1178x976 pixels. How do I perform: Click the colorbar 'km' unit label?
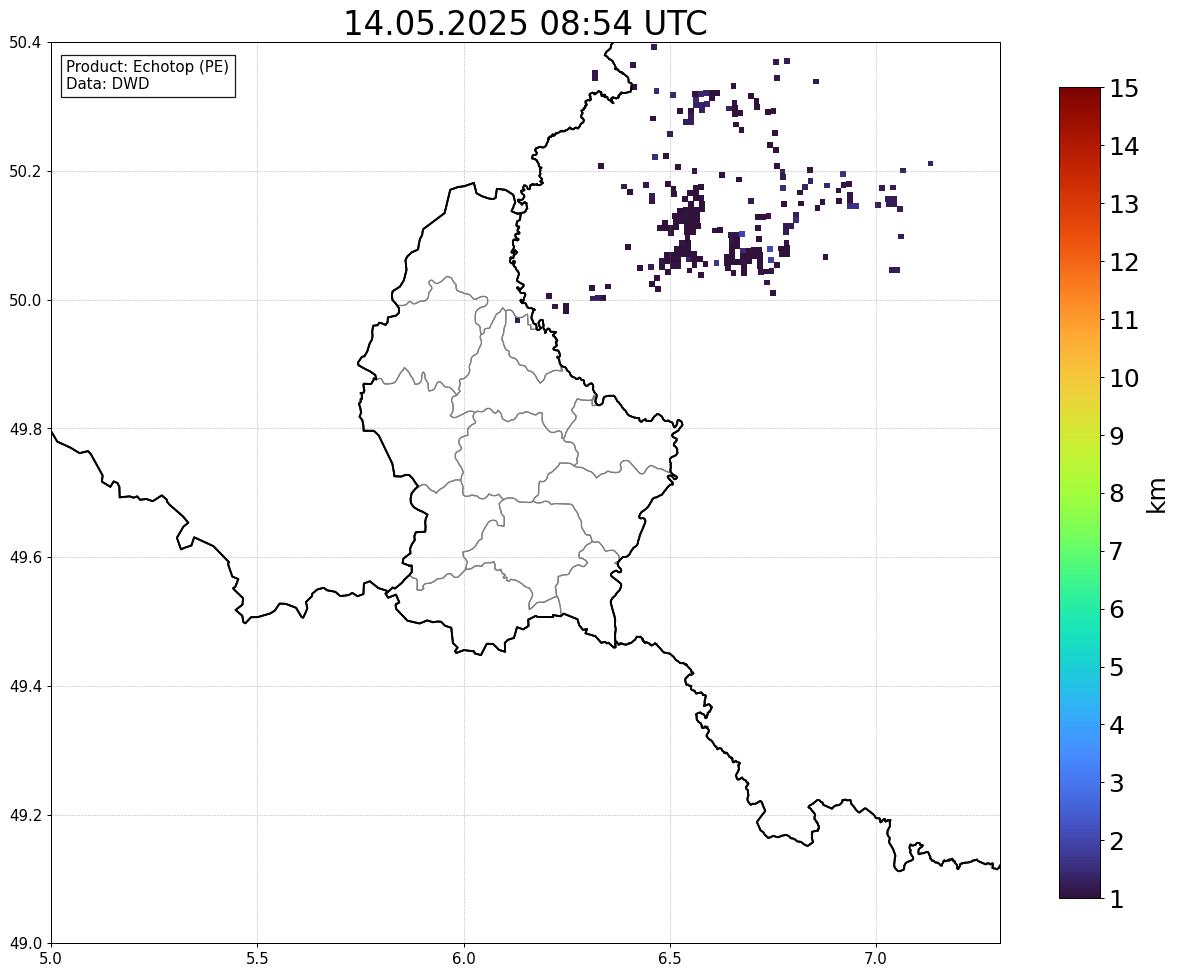coord(1156,495)
